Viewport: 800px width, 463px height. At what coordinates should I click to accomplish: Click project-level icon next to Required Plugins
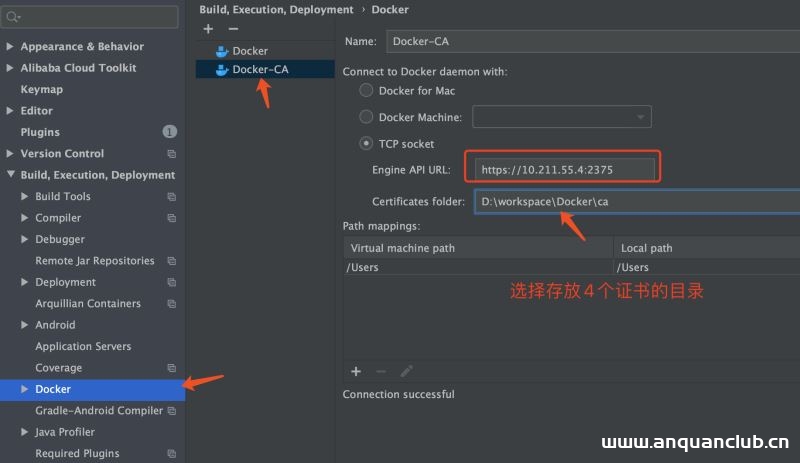coord(171,454)
